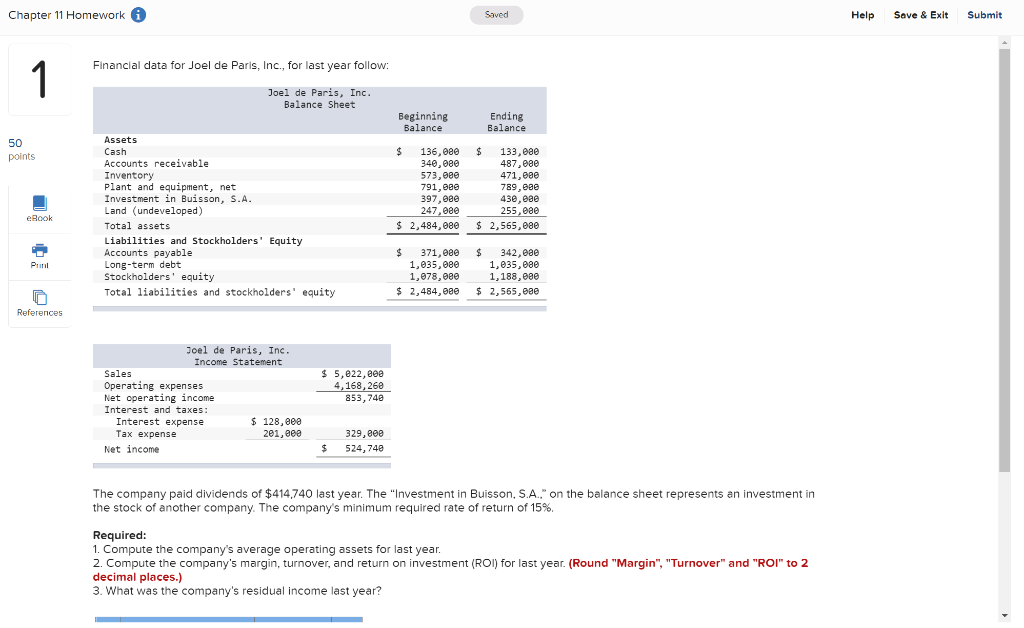Click the References copy icon
Image resolution: width=1024 pixels, height=628 pixels.
(x=38, y=297)
